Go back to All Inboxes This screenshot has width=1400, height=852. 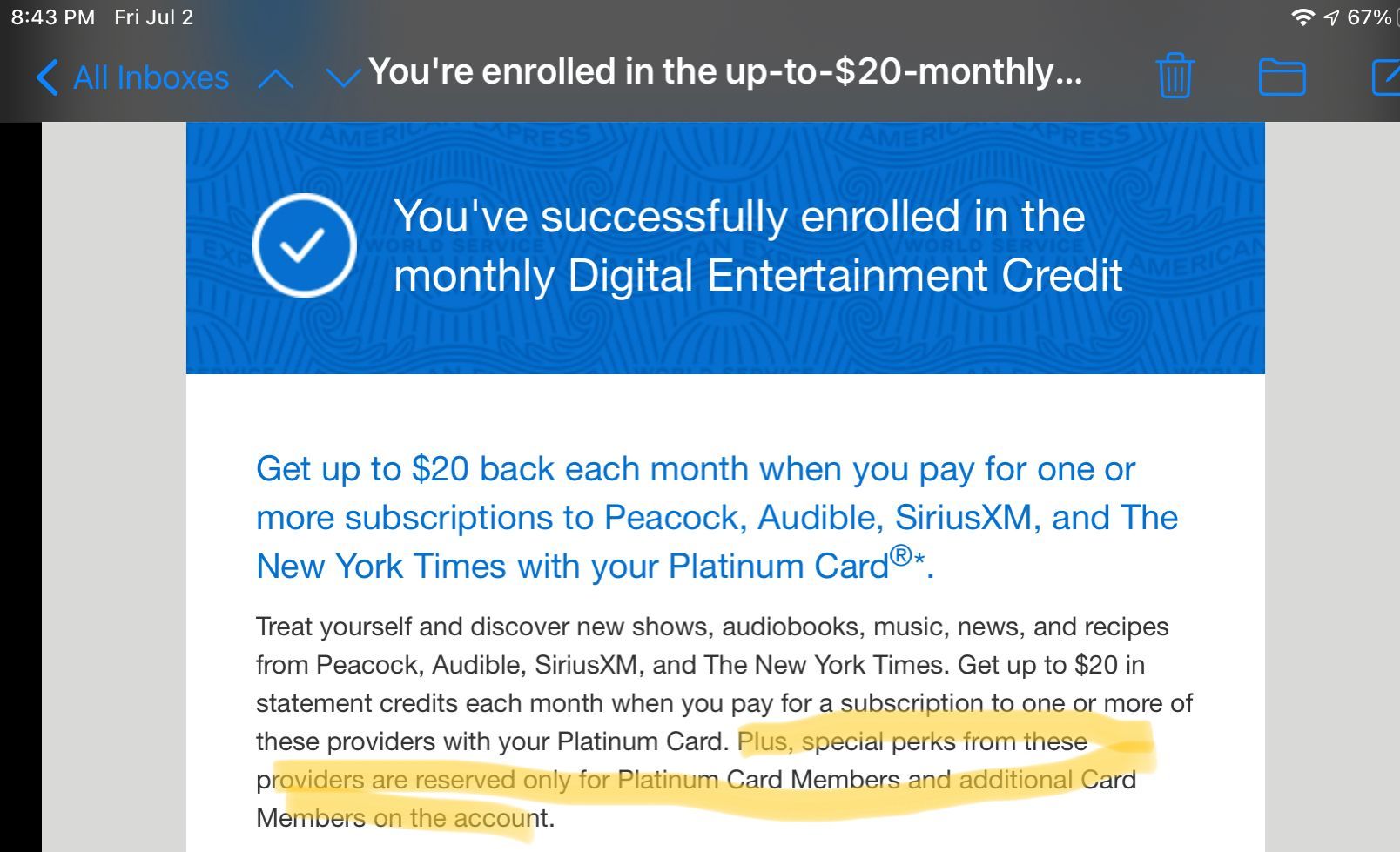click(132, 77)
